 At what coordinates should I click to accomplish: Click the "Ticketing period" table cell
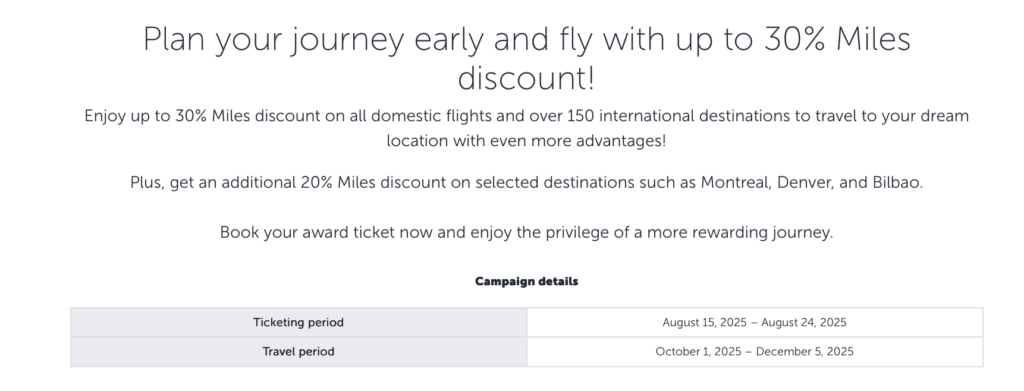point(298,322)
